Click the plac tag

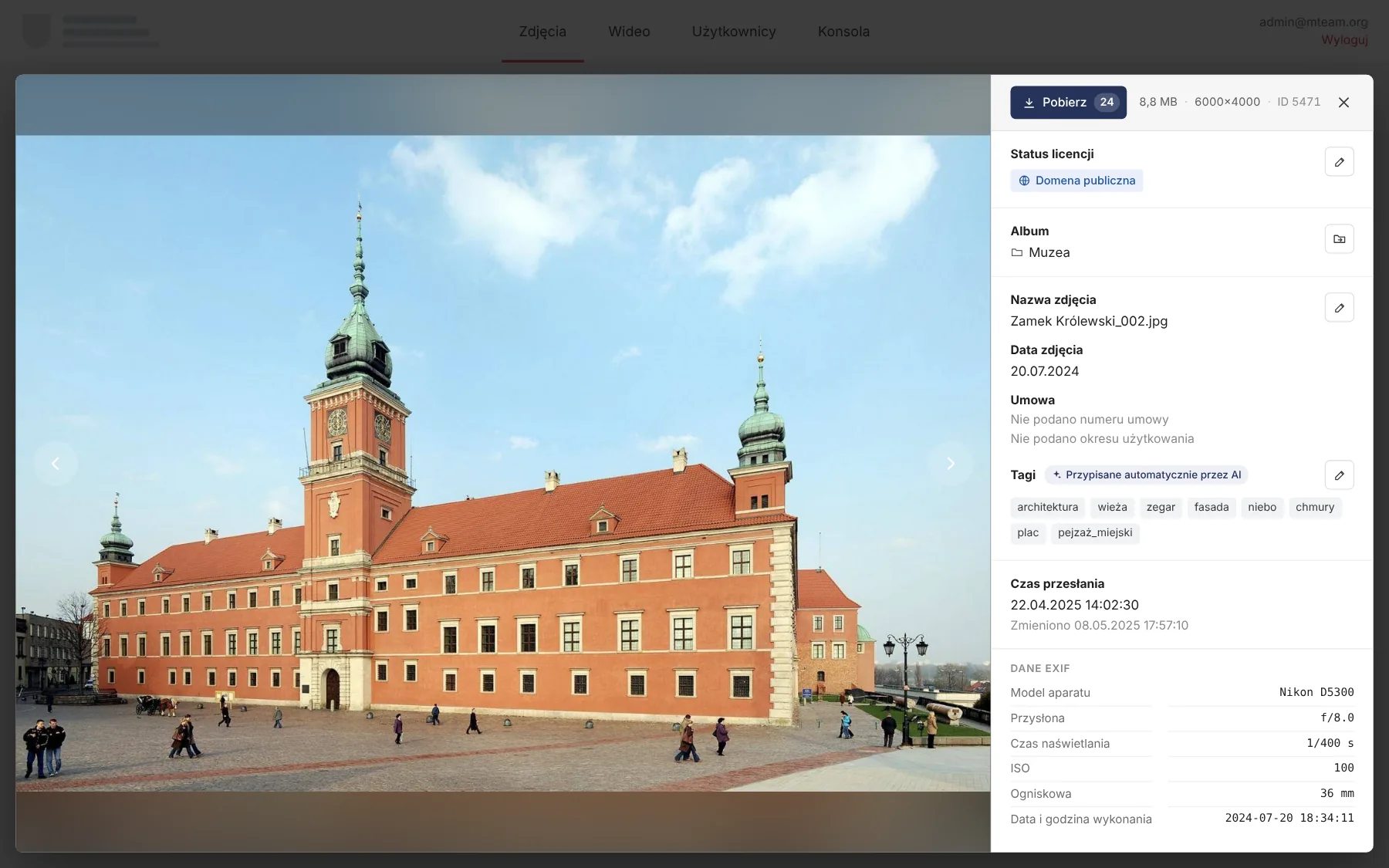coord(1028,532)
